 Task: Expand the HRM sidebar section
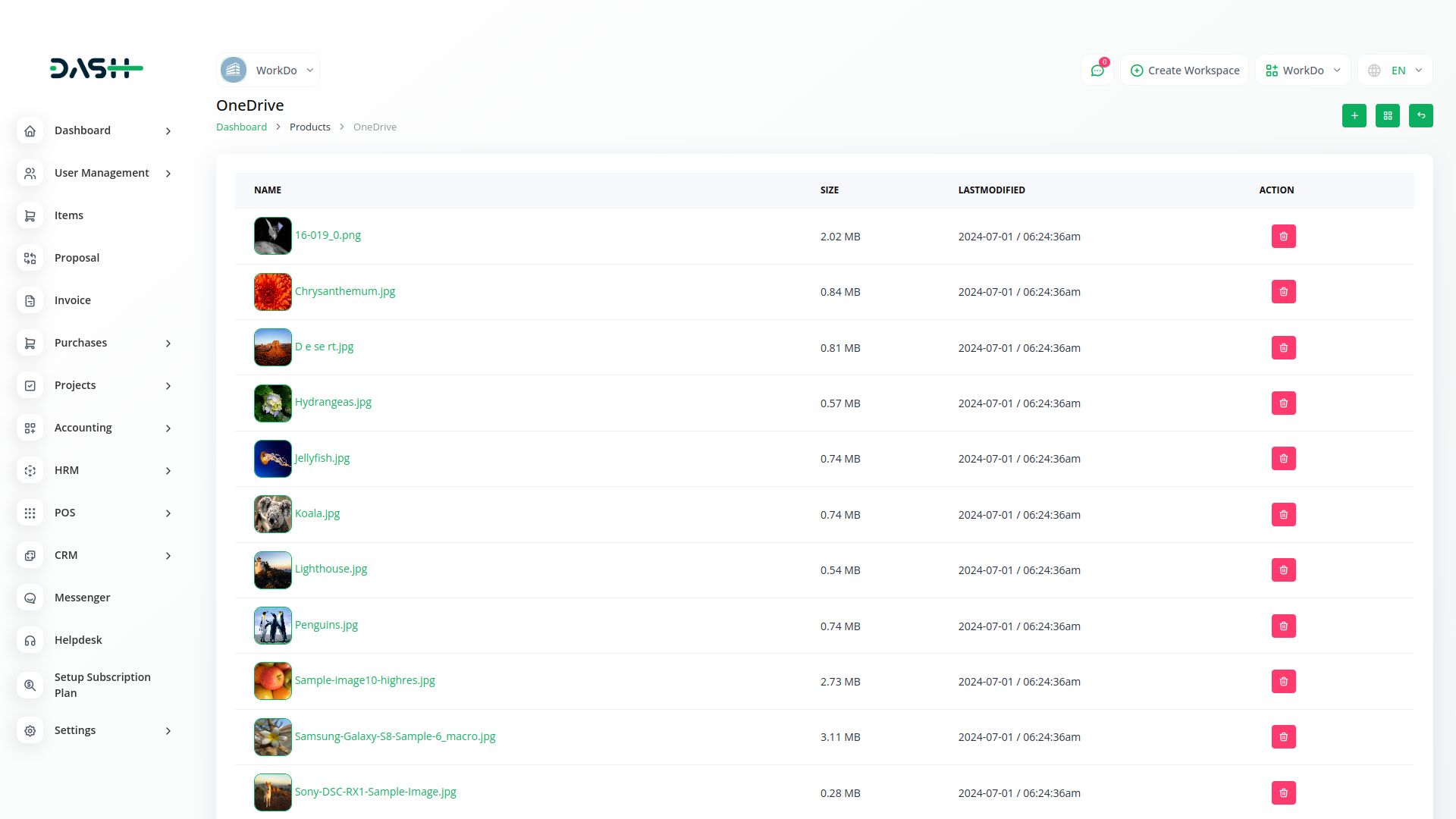(x=168, y=471)
